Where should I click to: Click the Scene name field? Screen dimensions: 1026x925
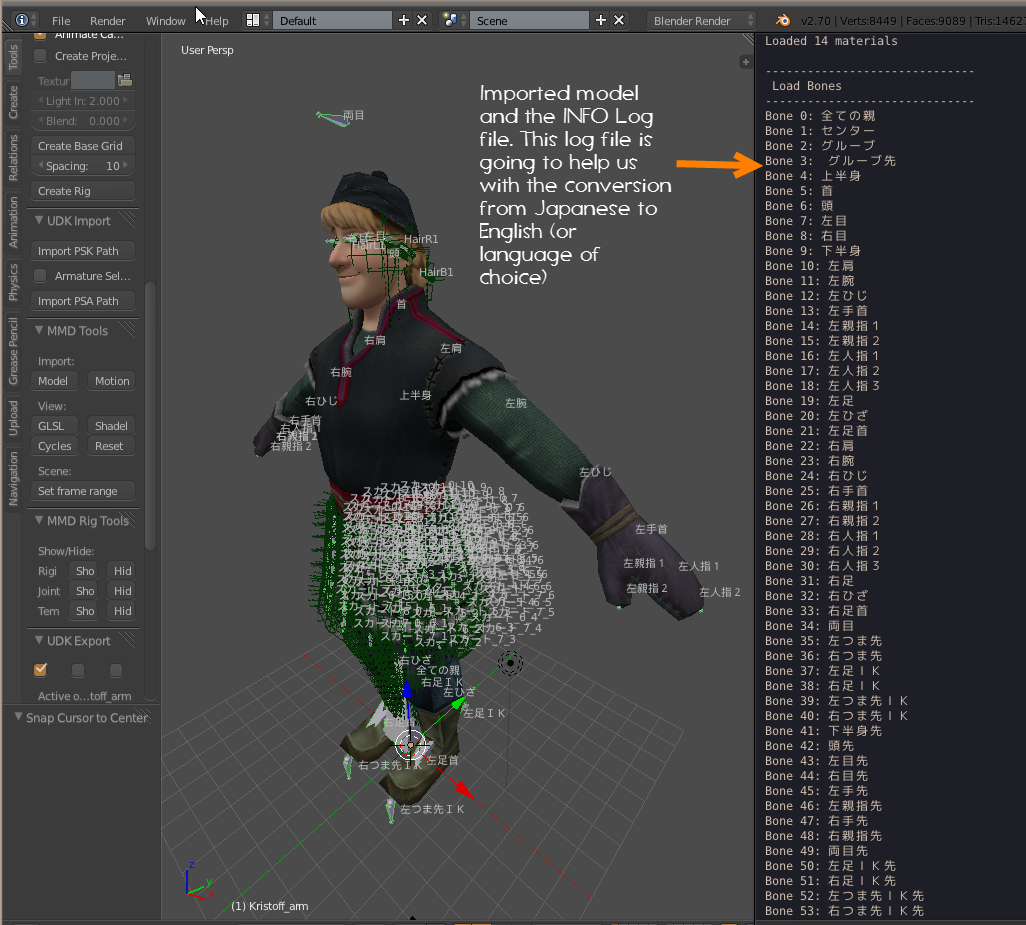(x=529, y=20)
